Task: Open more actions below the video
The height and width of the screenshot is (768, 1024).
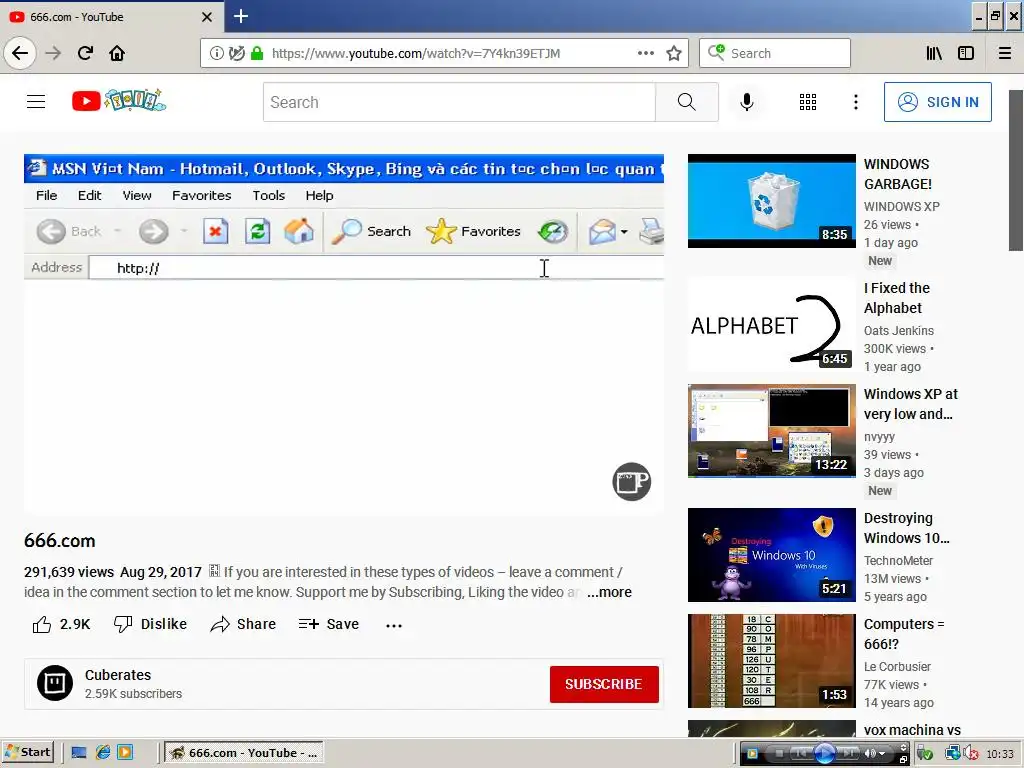Action: [x=394, y=625]
